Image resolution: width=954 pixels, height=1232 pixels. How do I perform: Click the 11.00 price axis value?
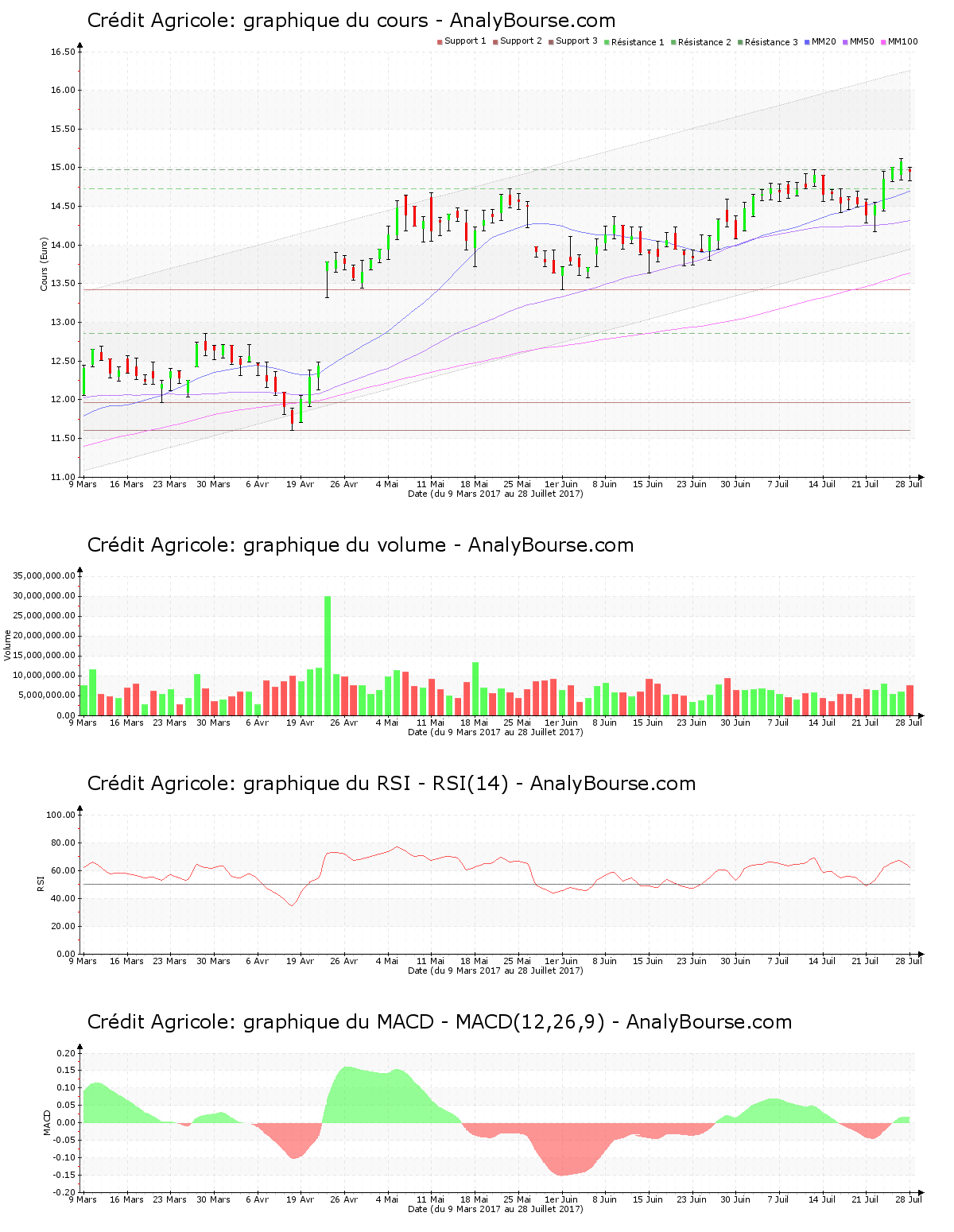[x=63, y=477]
